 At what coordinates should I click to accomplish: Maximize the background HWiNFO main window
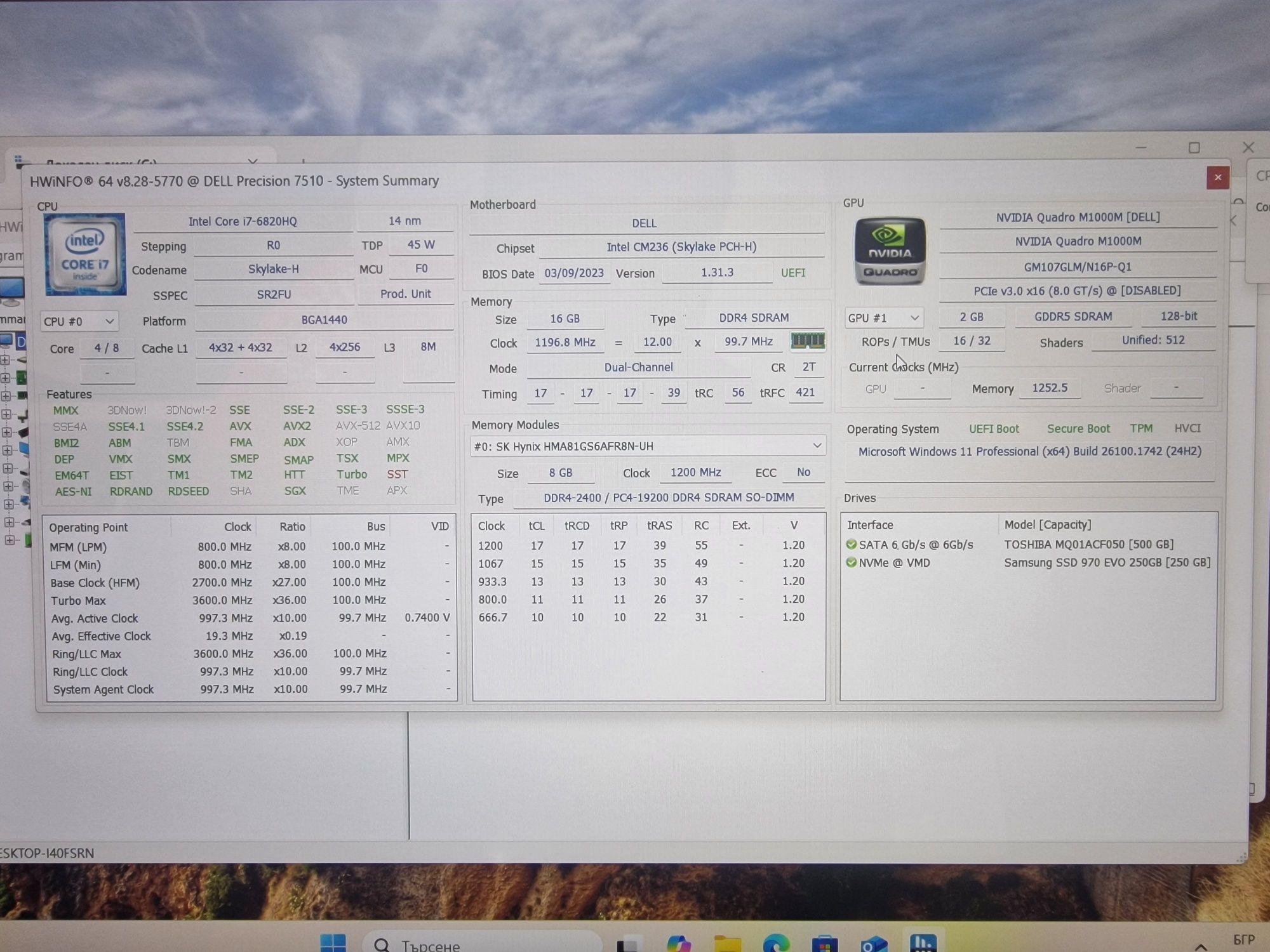click(x=1194, y=148)
